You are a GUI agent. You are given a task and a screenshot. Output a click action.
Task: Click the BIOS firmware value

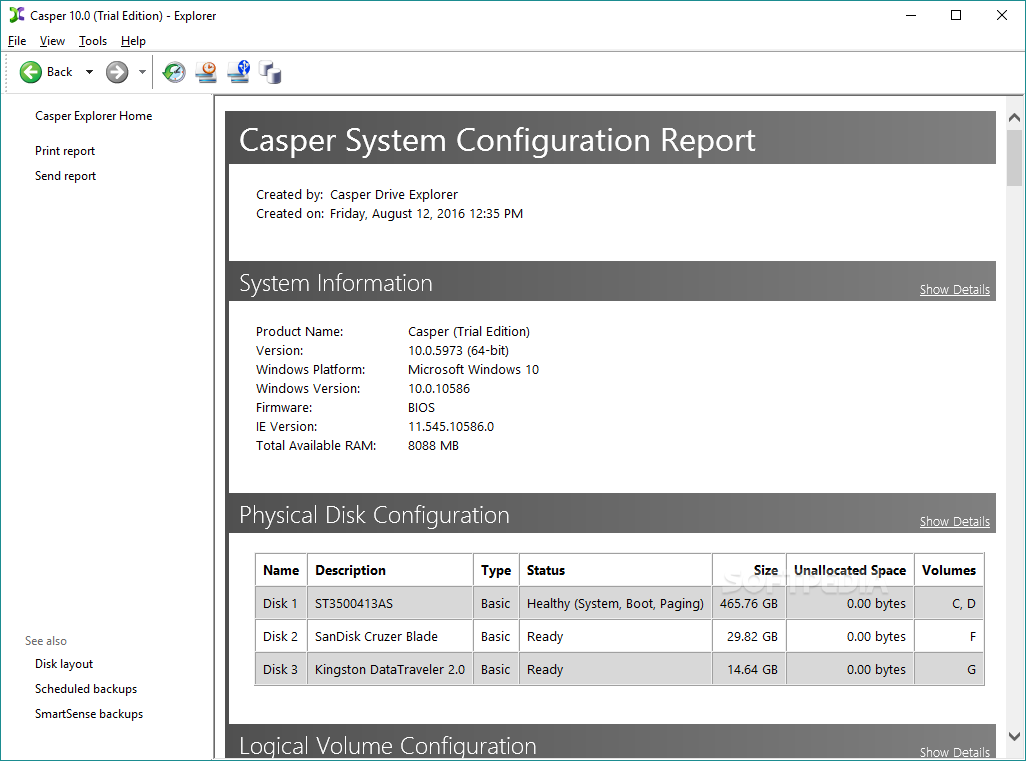tap(421, 407)
